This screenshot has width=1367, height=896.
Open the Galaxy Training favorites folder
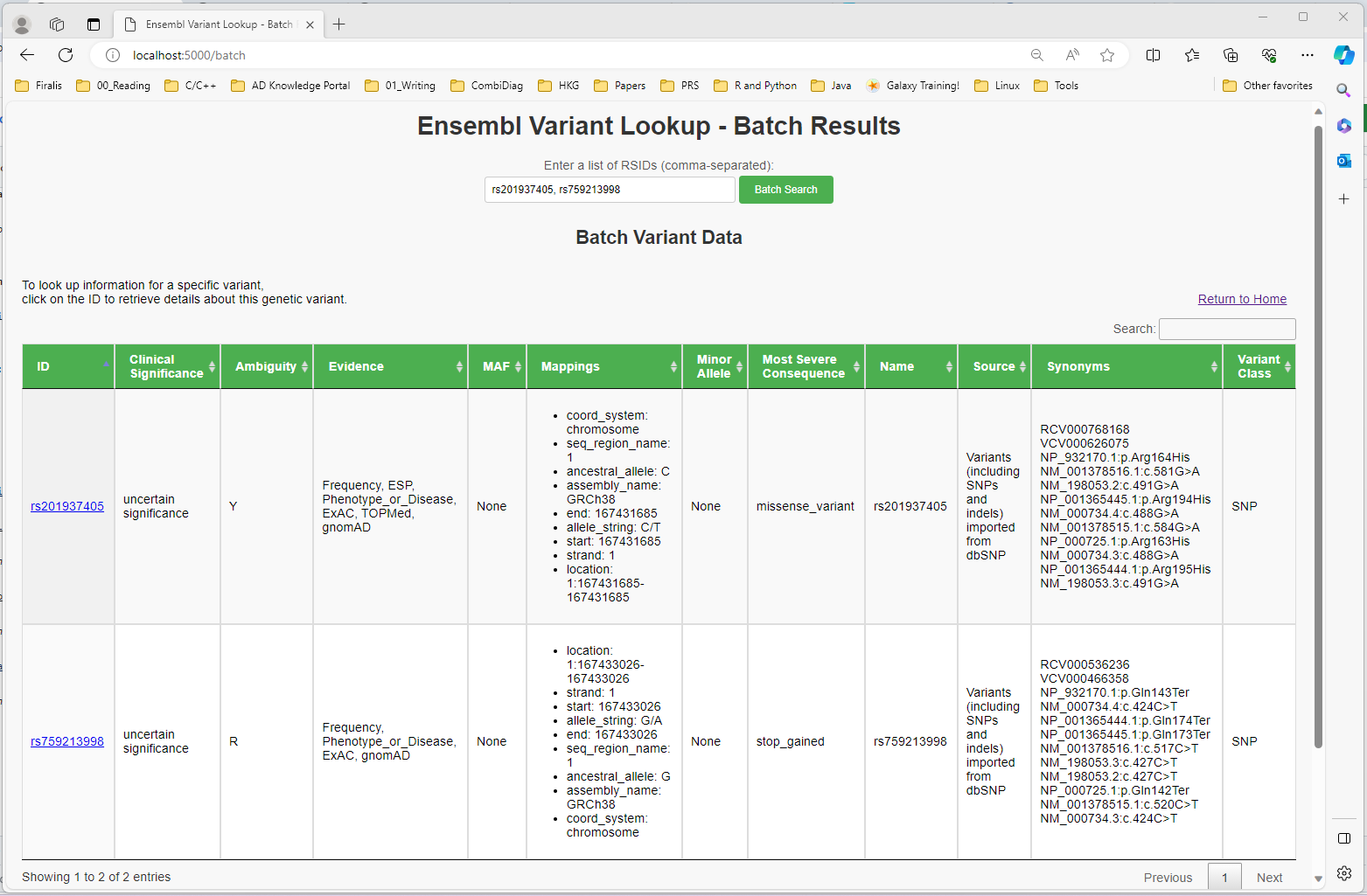(x=913, y=85)
